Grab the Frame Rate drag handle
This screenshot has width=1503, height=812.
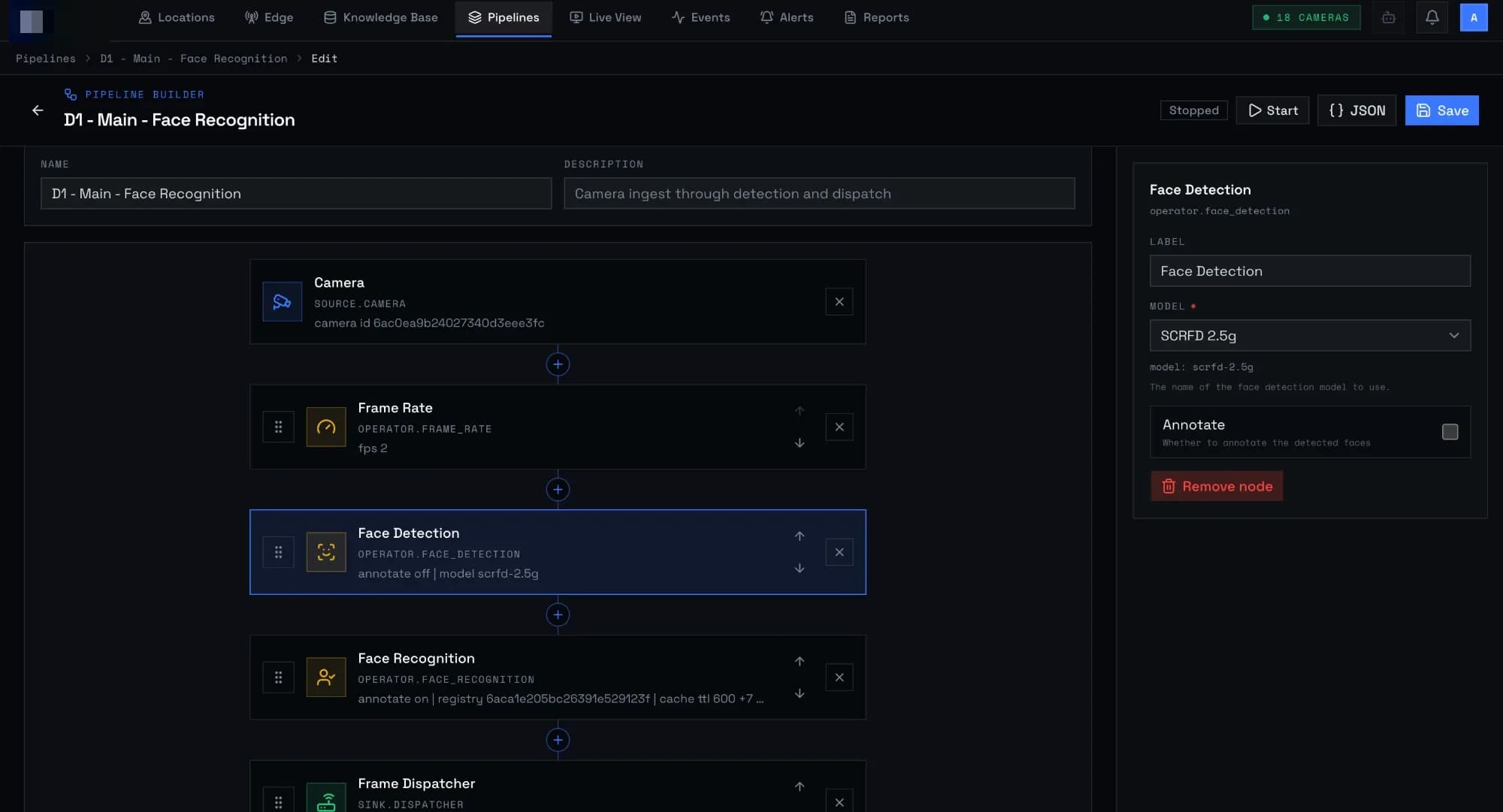pos(278,427)
